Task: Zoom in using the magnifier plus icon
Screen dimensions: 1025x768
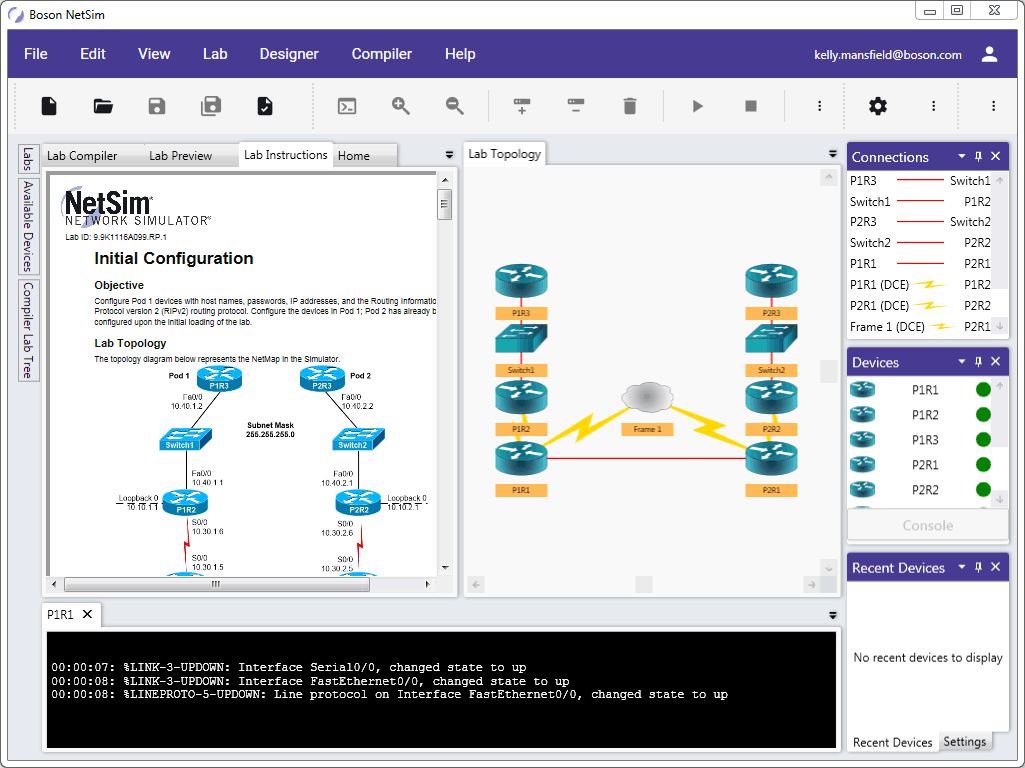Action: 401,106
